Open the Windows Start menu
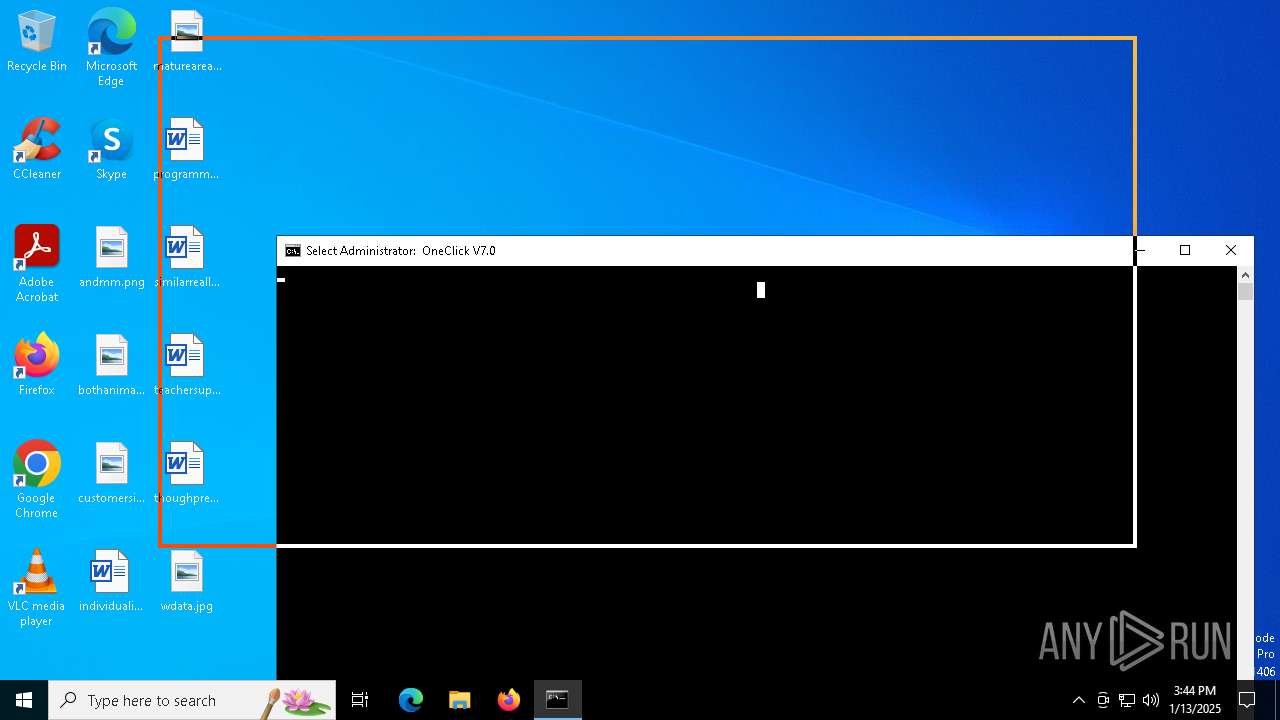This screenshot has width=1280, height=720. pyautogui.click(x=24, y=700)
